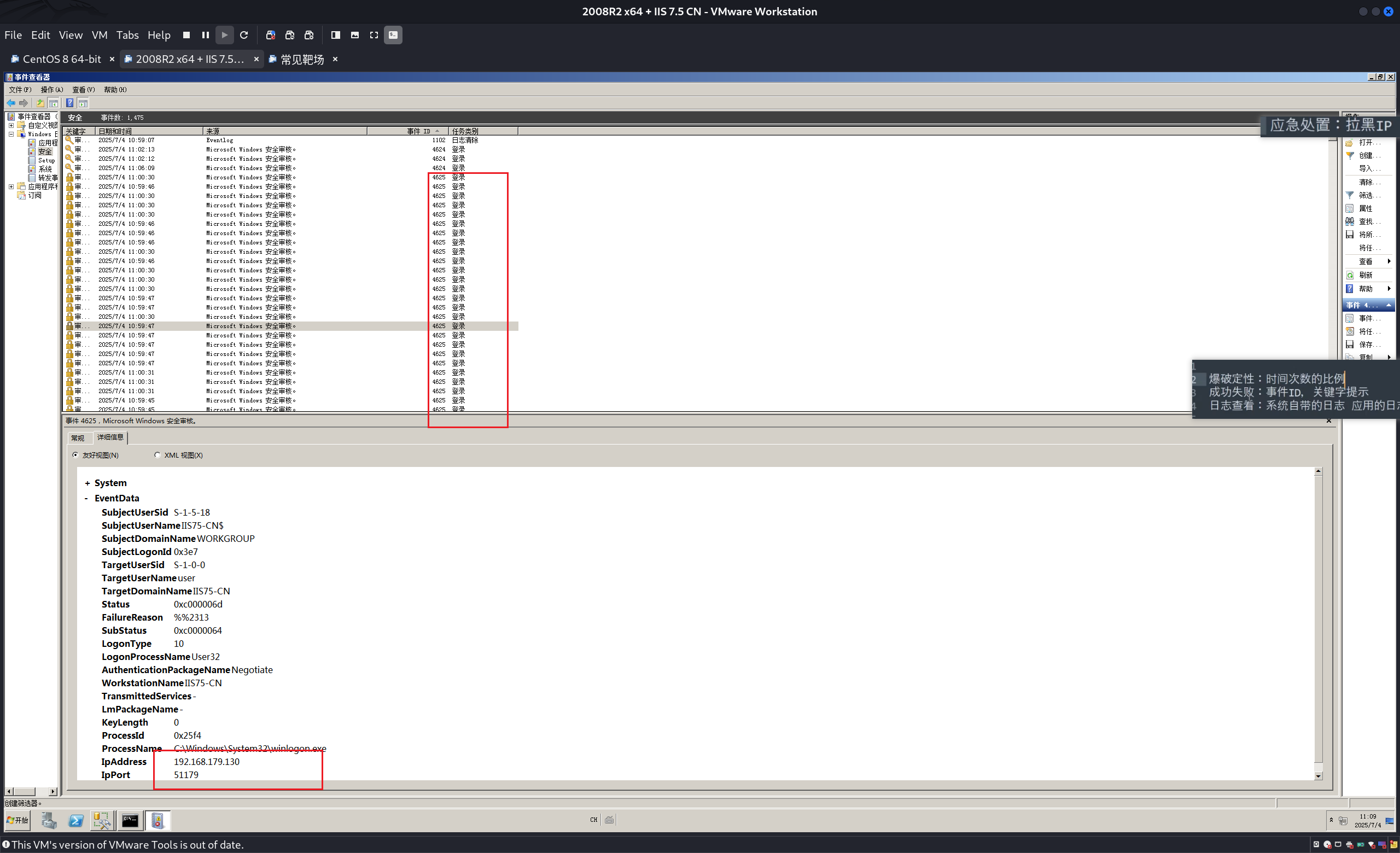Collapse the EventData node
The height and width of the screenshot is (853, 1400).
coord(86,498)
